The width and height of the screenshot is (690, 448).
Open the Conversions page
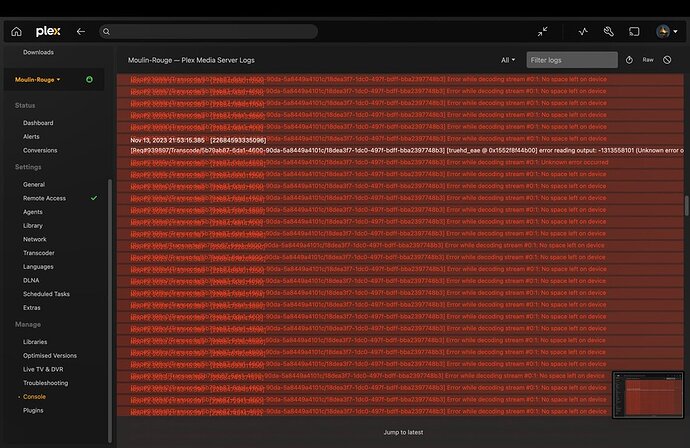(40, 150)
